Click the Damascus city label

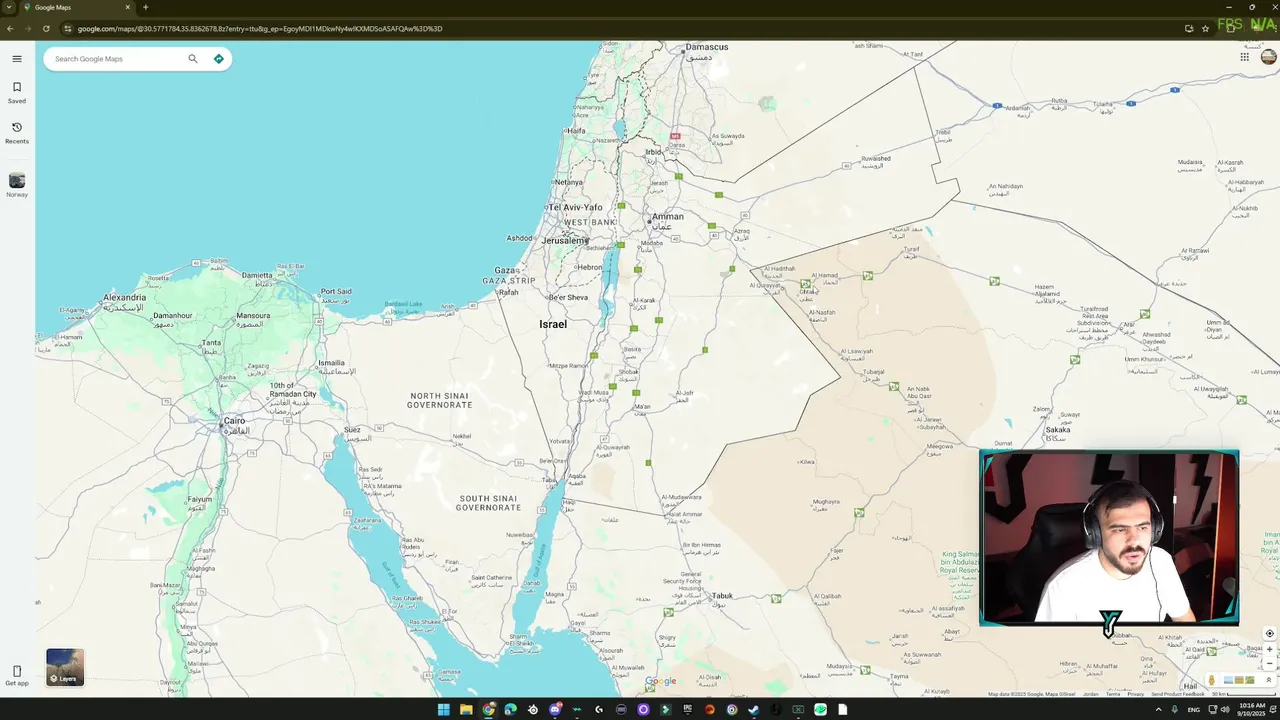coord(707,47)
